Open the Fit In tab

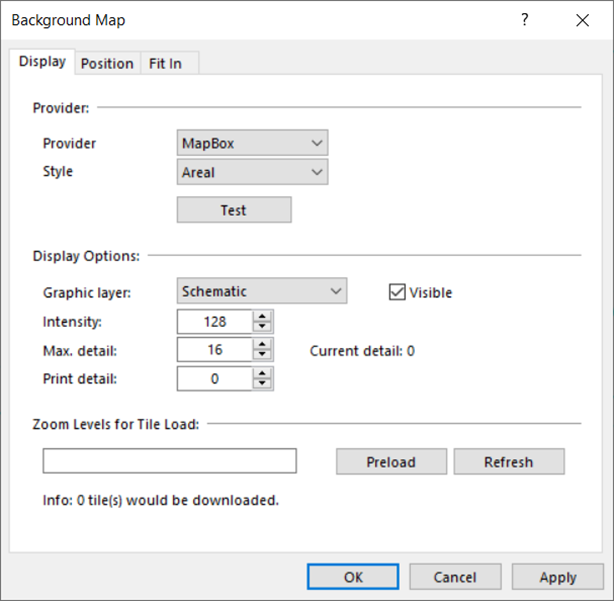click(x=166, y=63)
